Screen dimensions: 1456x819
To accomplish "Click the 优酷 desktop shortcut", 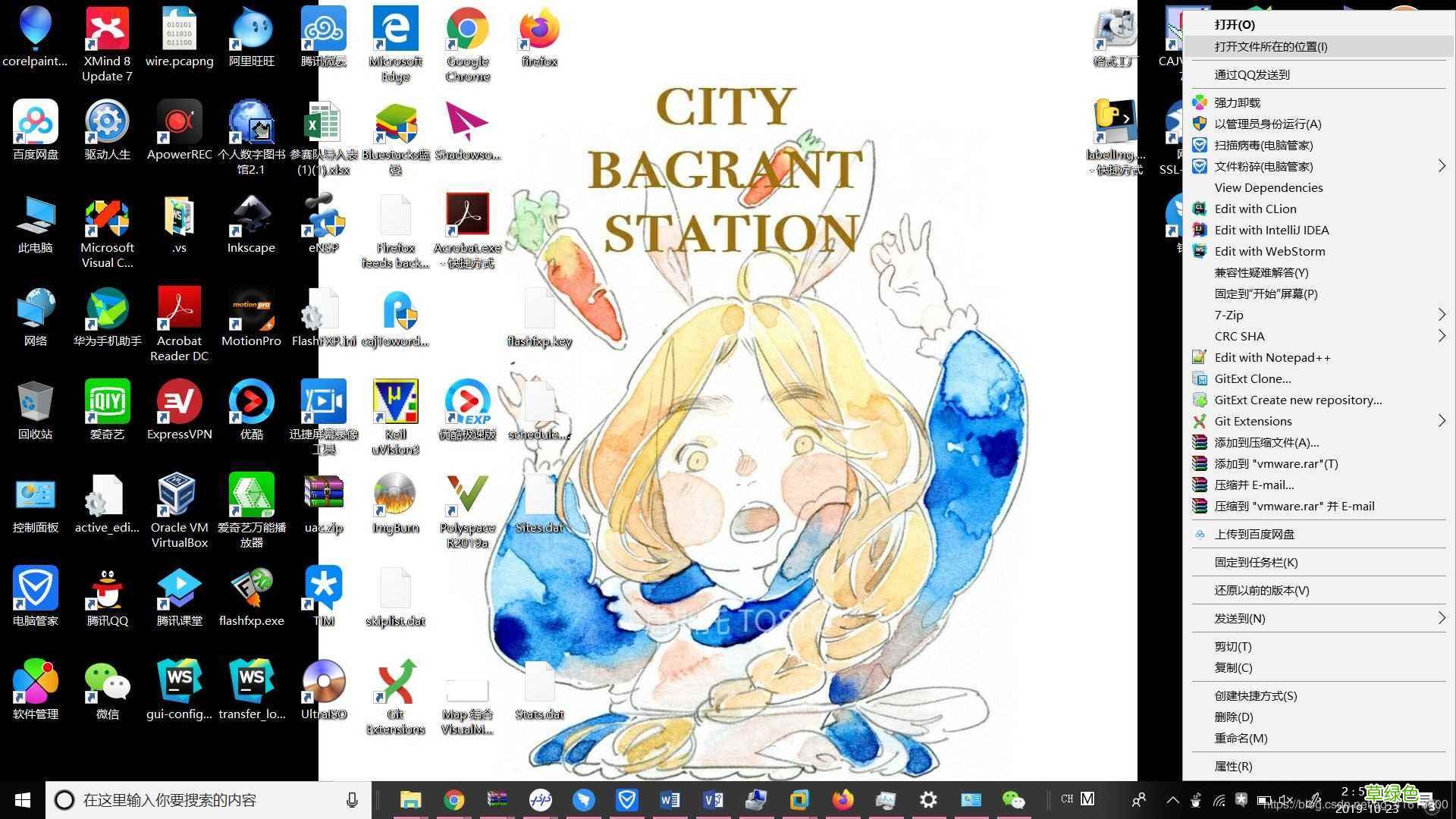I will point(251,409).
